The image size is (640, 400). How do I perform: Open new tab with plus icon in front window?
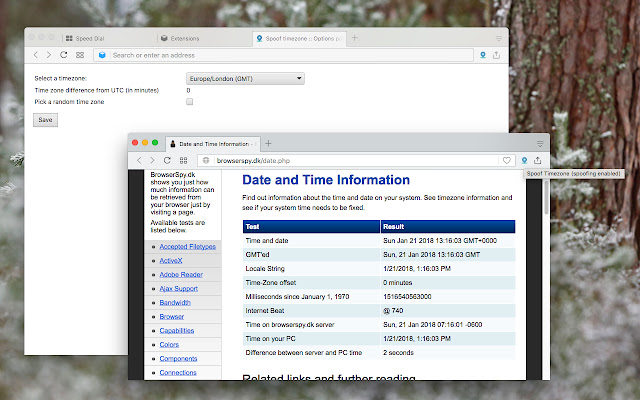(268, 143)
